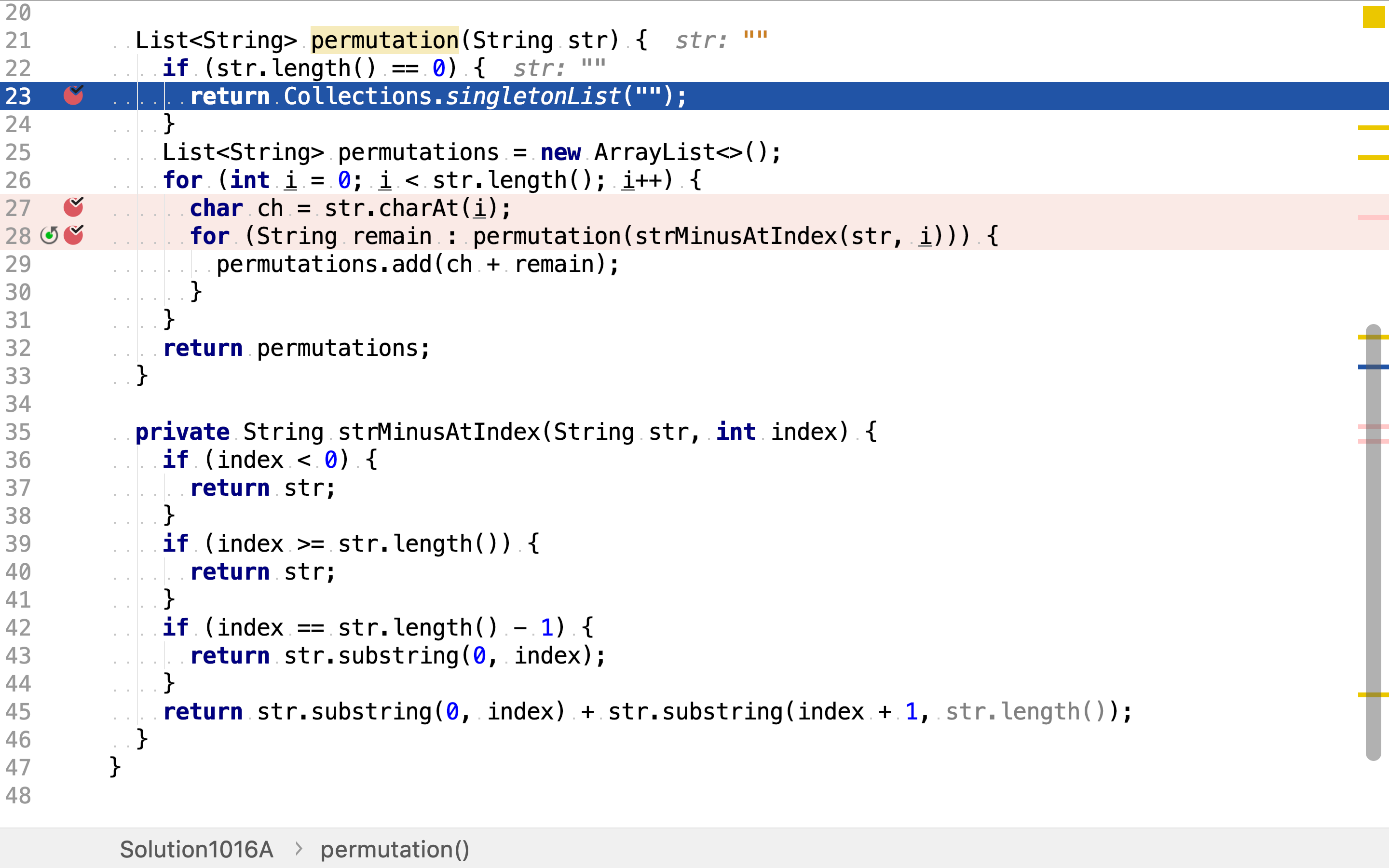Click pink breakpoint stripe near line 27
The width and height of the screenshot is (1389, 868).
click(x=1373, y=217)
